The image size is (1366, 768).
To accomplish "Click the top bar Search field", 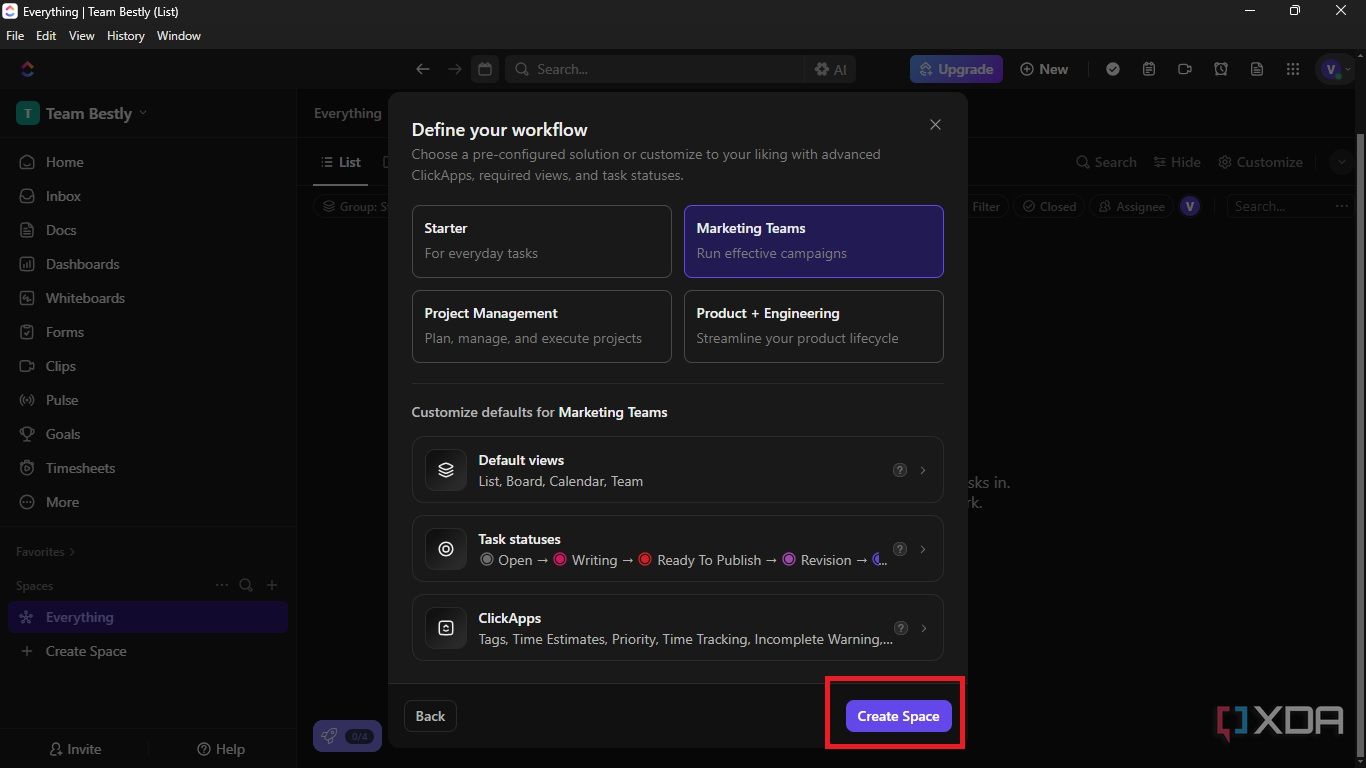I will pos(655,69).
